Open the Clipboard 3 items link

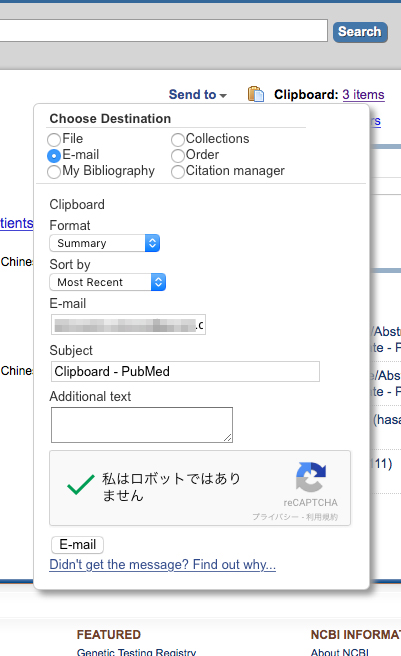coord(363,95)
